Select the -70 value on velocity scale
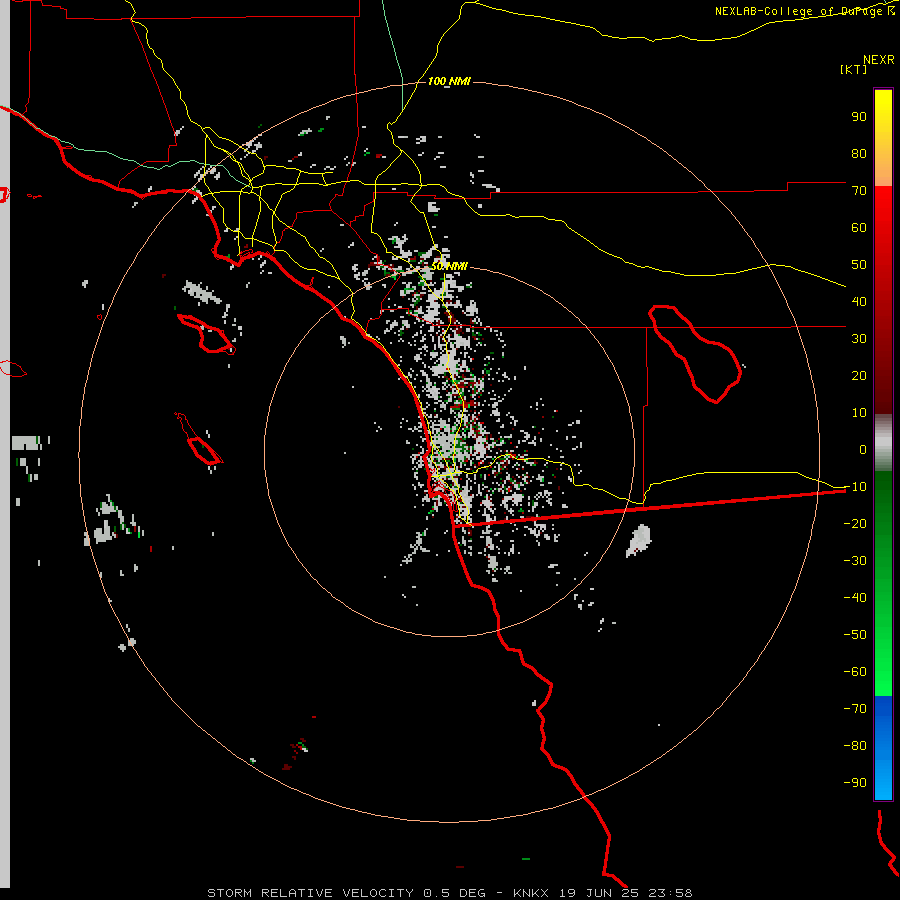The height and width of the screenshot is (900, 900). click(x=855, y=709)
